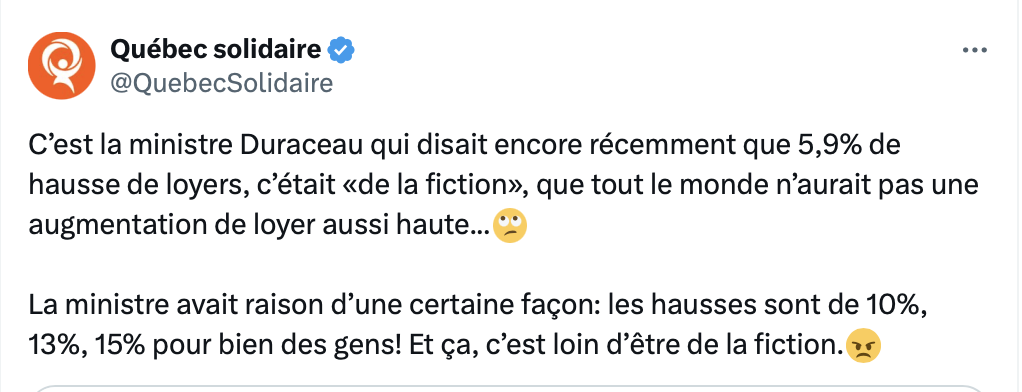Click the 13%, 15% figures
1022x392 pixels.
[92, 346]
